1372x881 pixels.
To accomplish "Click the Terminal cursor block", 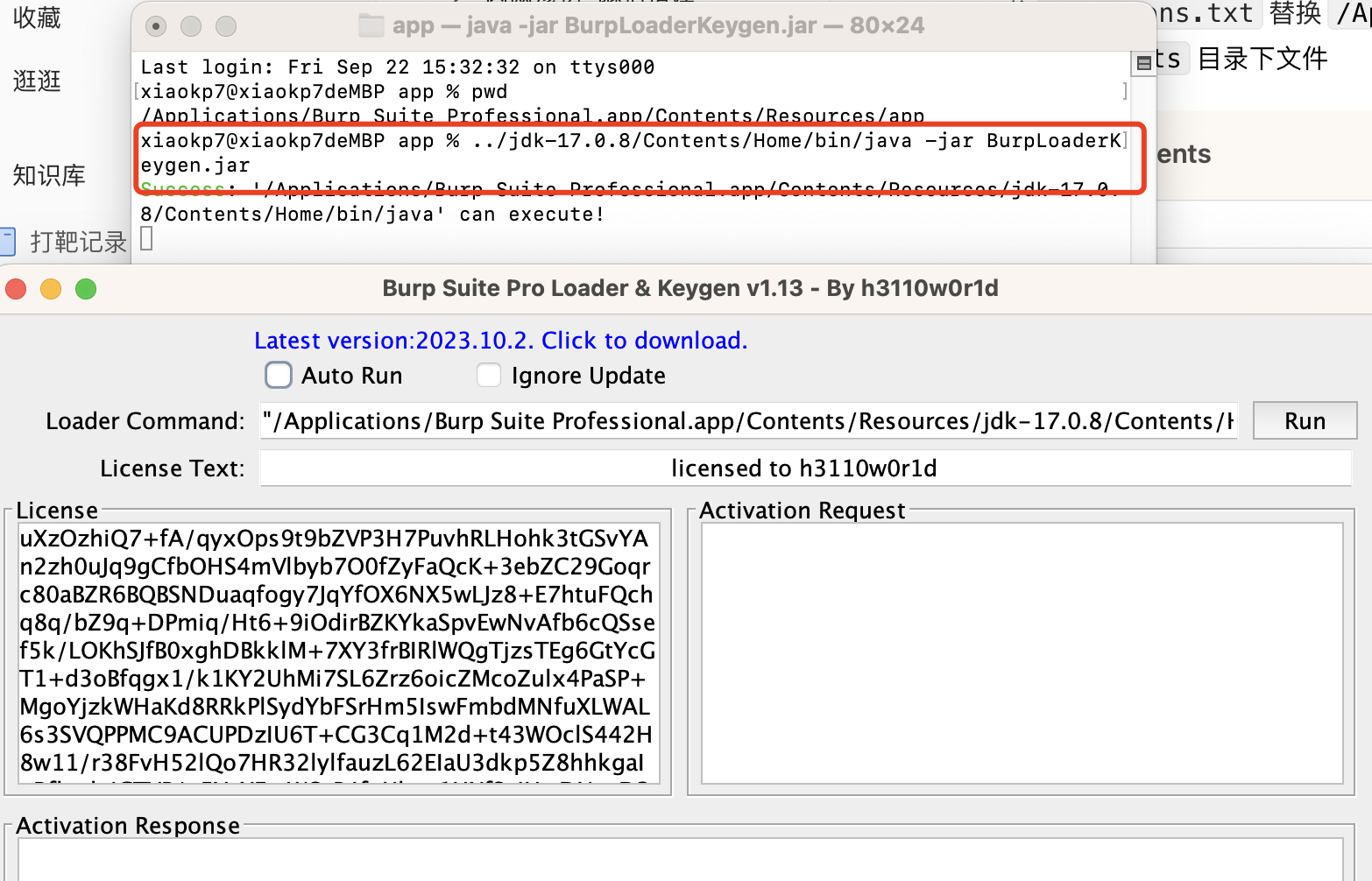I will [146, 238].
